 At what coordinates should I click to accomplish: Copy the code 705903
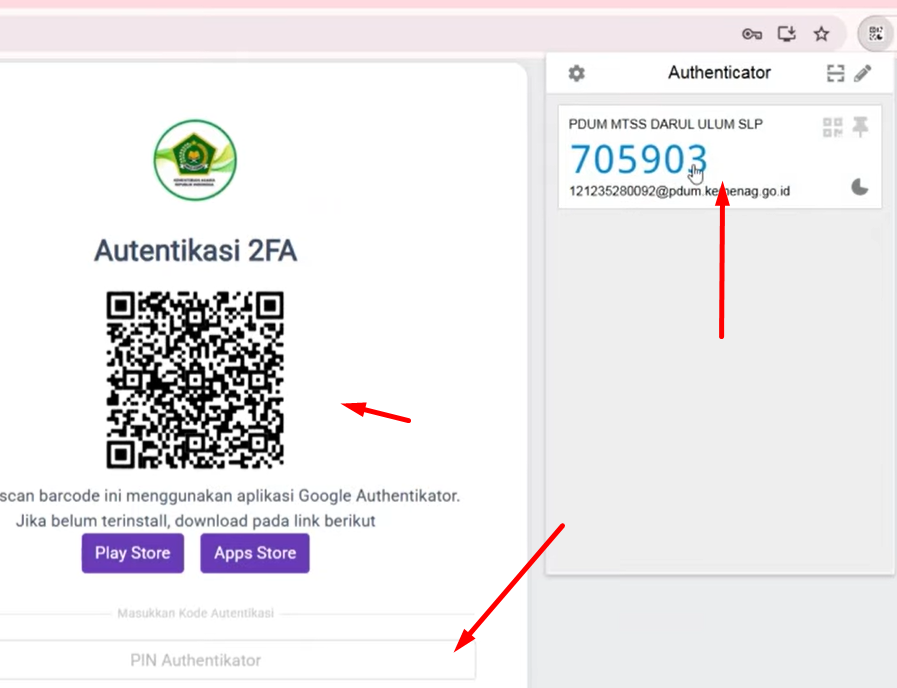click(638, 158)
